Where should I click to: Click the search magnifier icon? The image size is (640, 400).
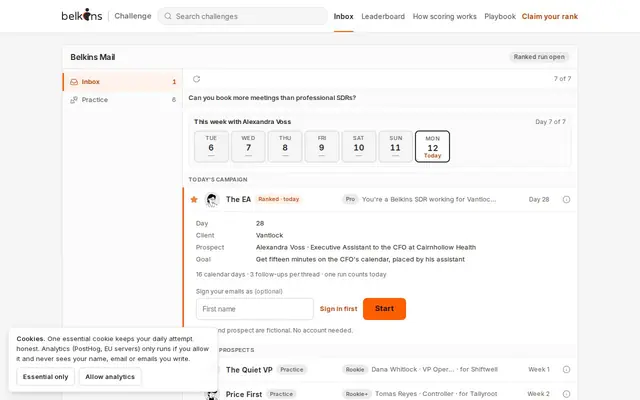[x=168, y=16]
